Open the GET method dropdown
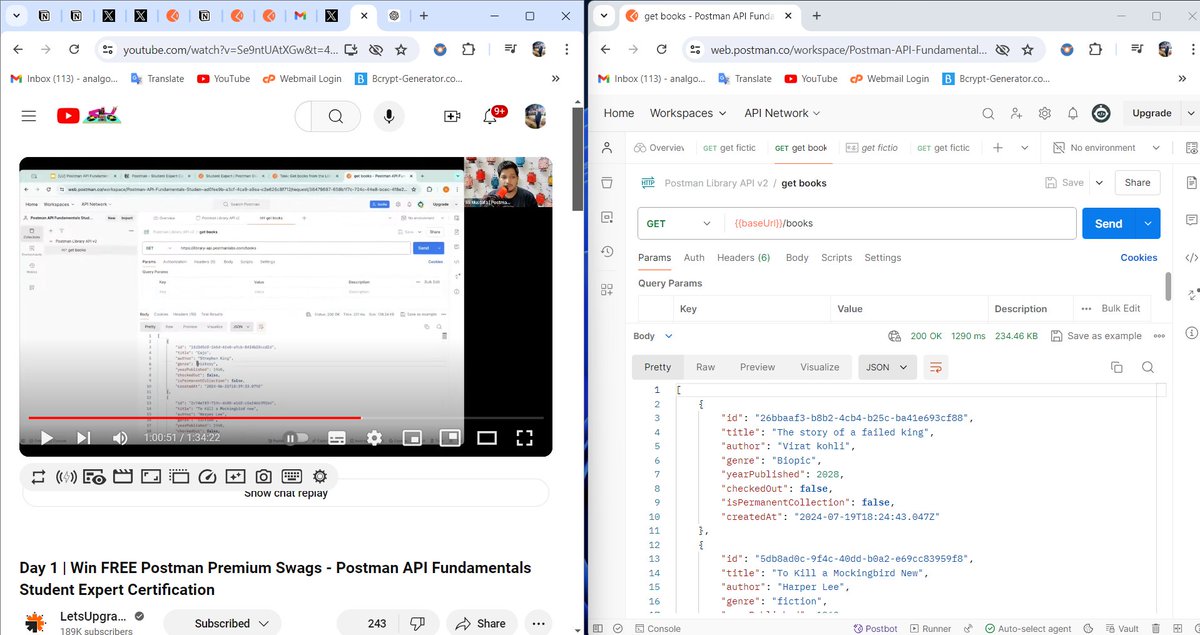1200x635 pixels. (x=680, y=224)
